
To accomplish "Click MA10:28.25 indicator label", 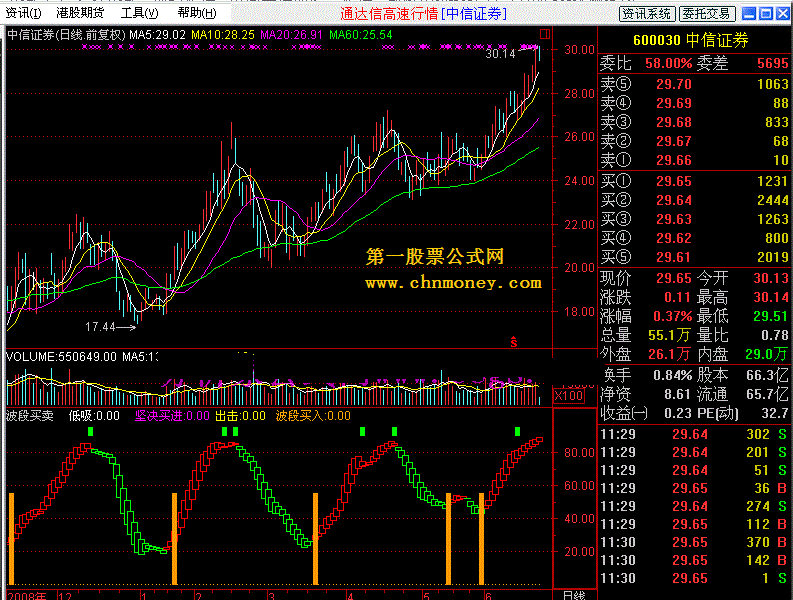I will 223,35.
